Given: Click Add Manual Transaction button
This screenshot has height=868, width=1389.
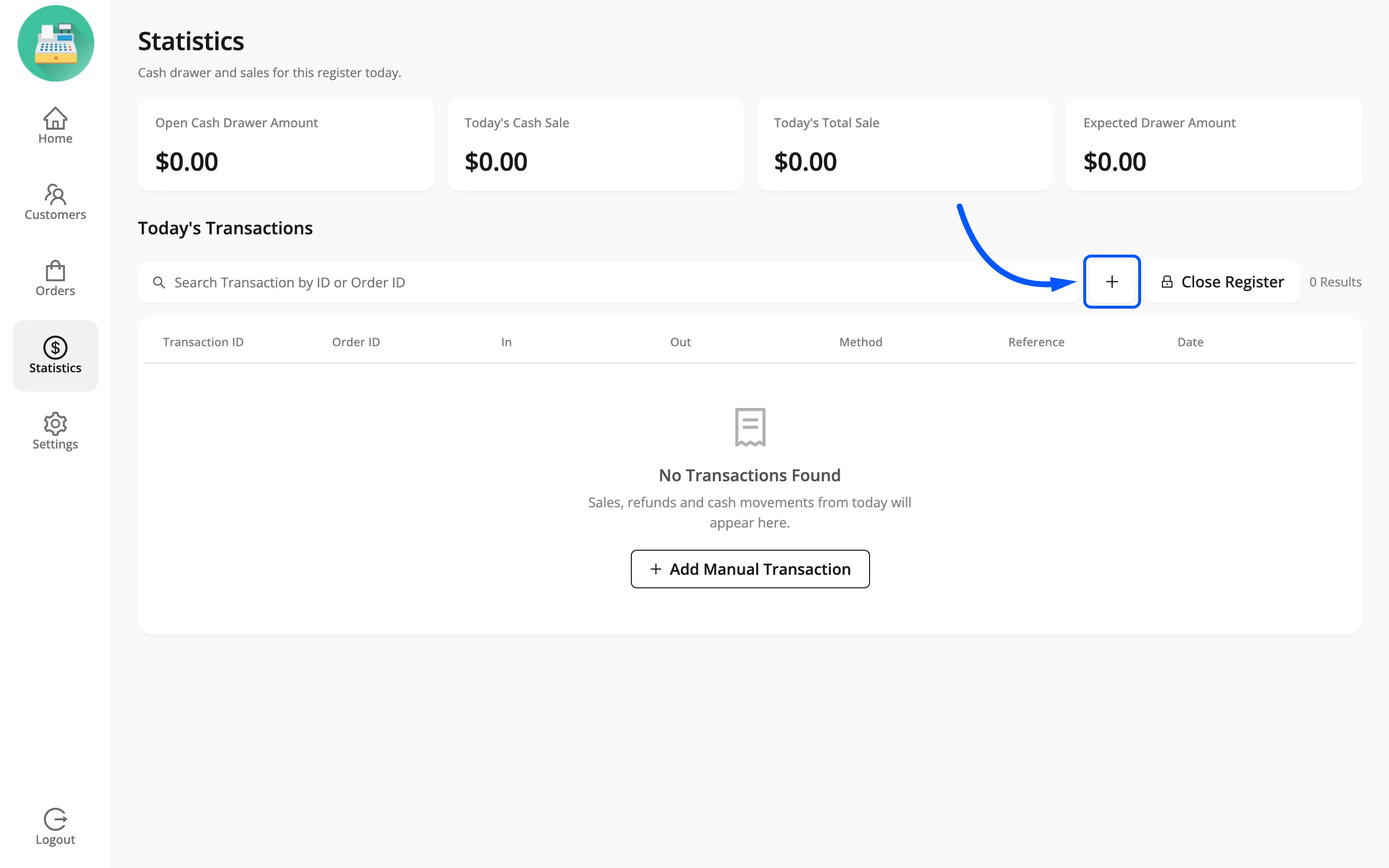Looking at the screenshot, I should click(x=750, y=569).
